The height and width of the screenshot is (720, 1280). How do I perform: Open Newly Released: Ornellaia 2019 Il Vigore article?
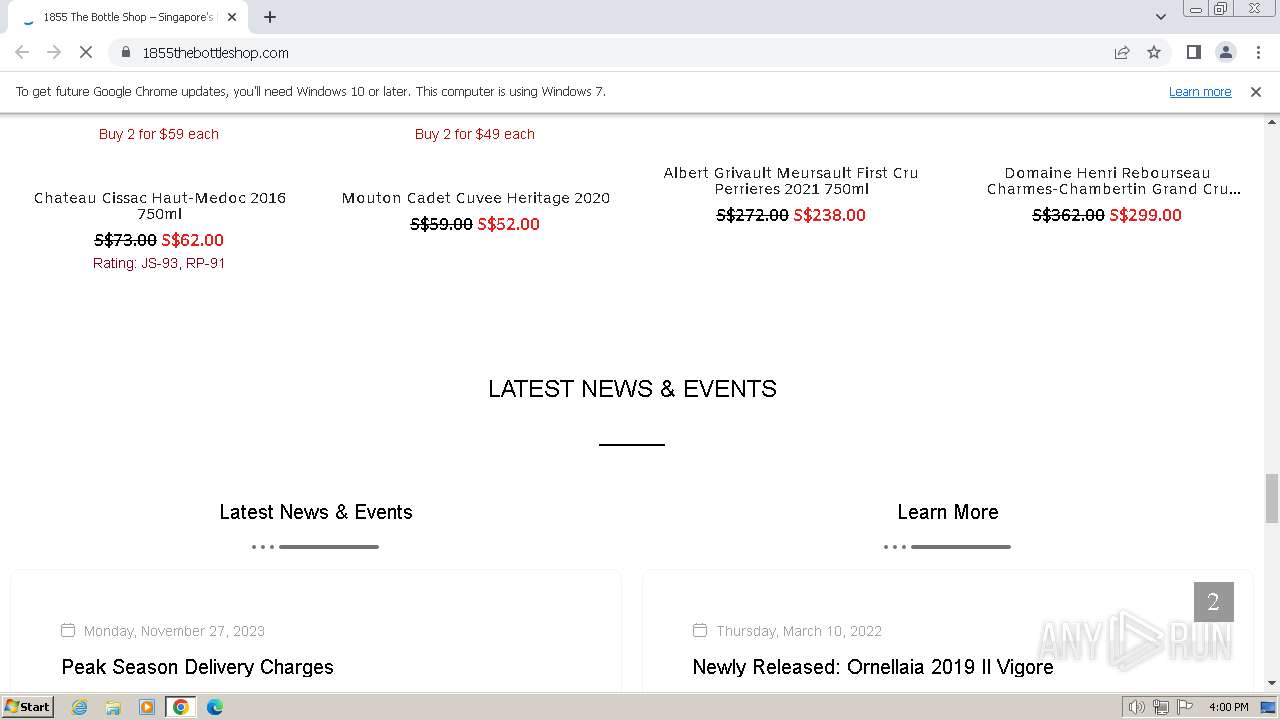(x=873, y=667)
